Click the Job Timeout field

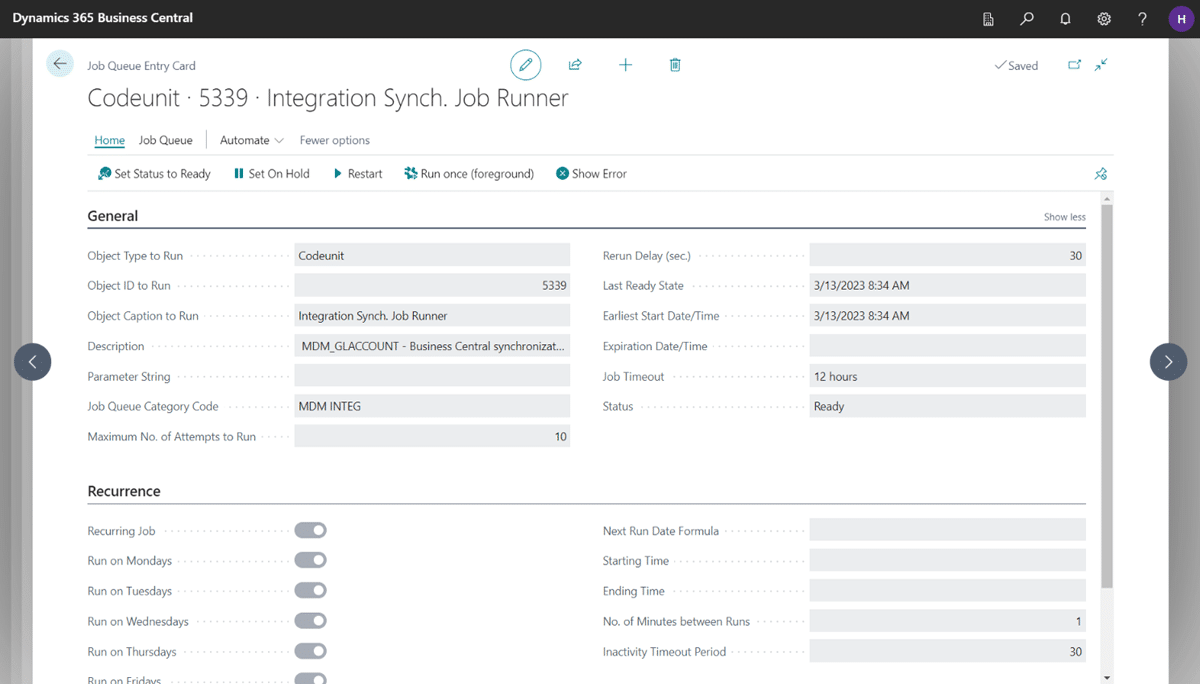coord(947,376)
